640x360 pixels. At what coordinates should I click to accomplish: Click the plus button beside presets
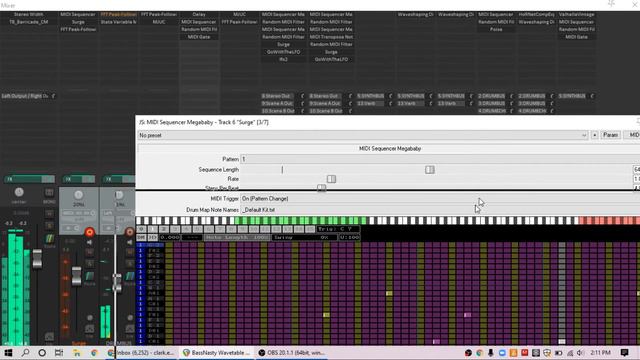coord(595,135)
